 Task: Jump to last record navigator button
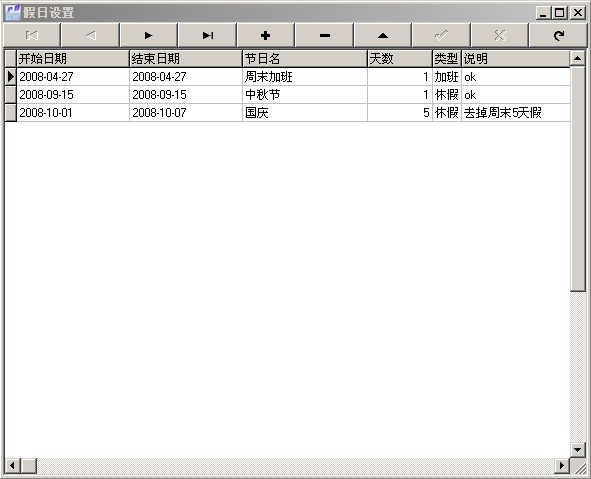tap(207, 35)
